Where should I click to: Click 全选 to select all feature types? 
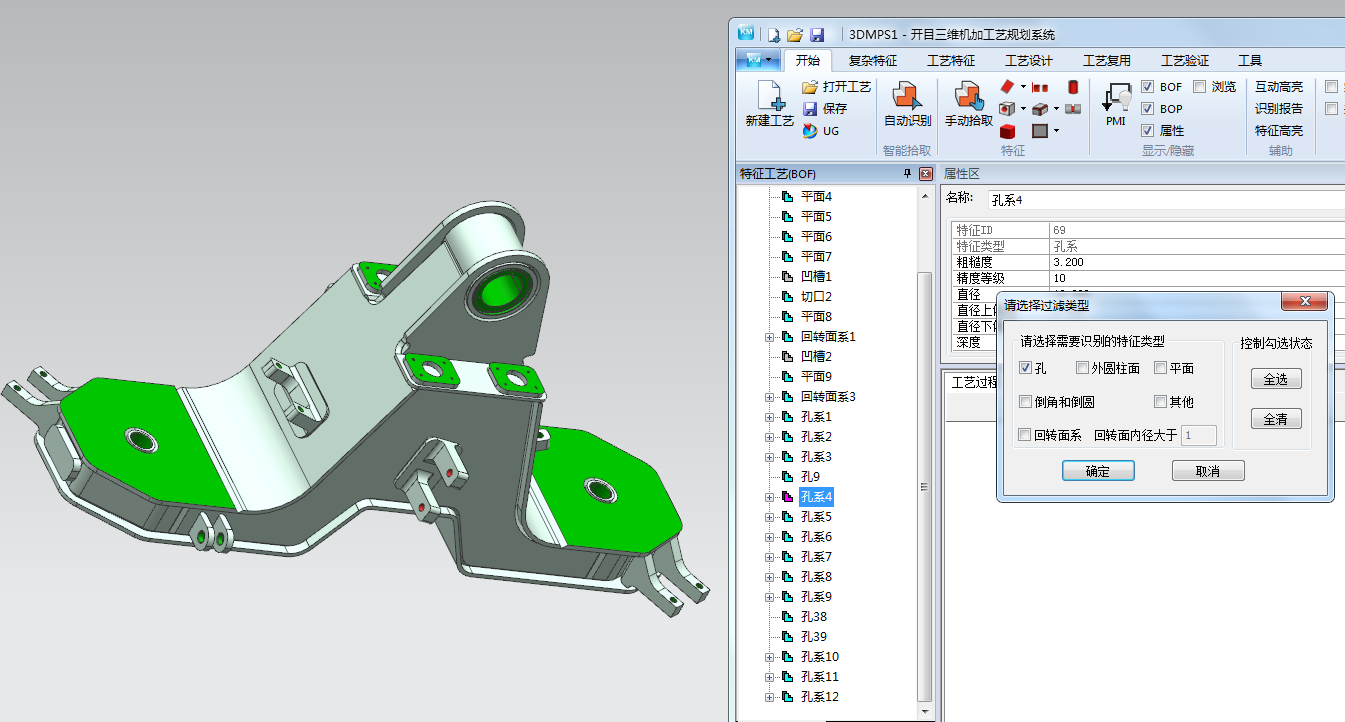tap(1276, 378)
